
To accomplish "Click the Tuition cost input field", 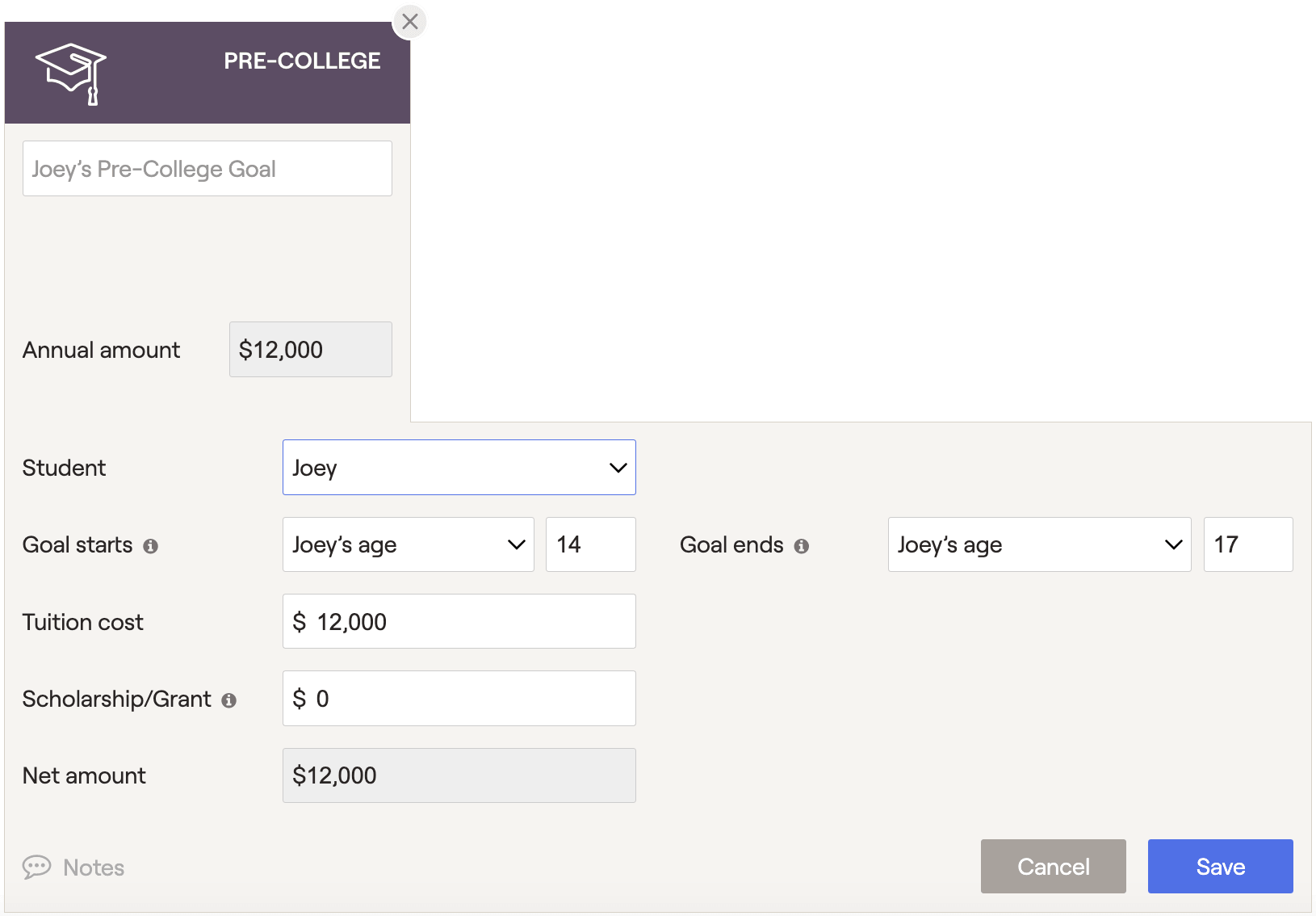I will (459, 621).
